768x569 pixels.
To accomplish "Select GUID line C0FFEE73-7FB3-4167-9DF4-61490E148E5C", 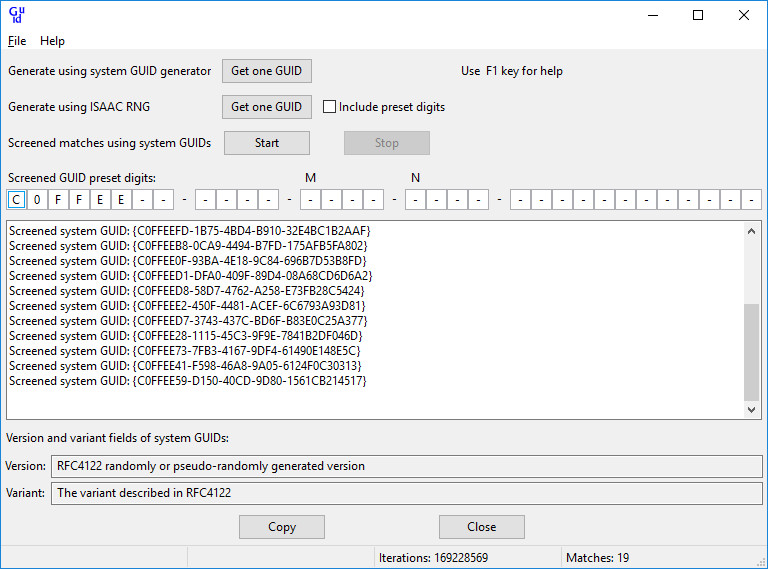I will coord(185,351).
